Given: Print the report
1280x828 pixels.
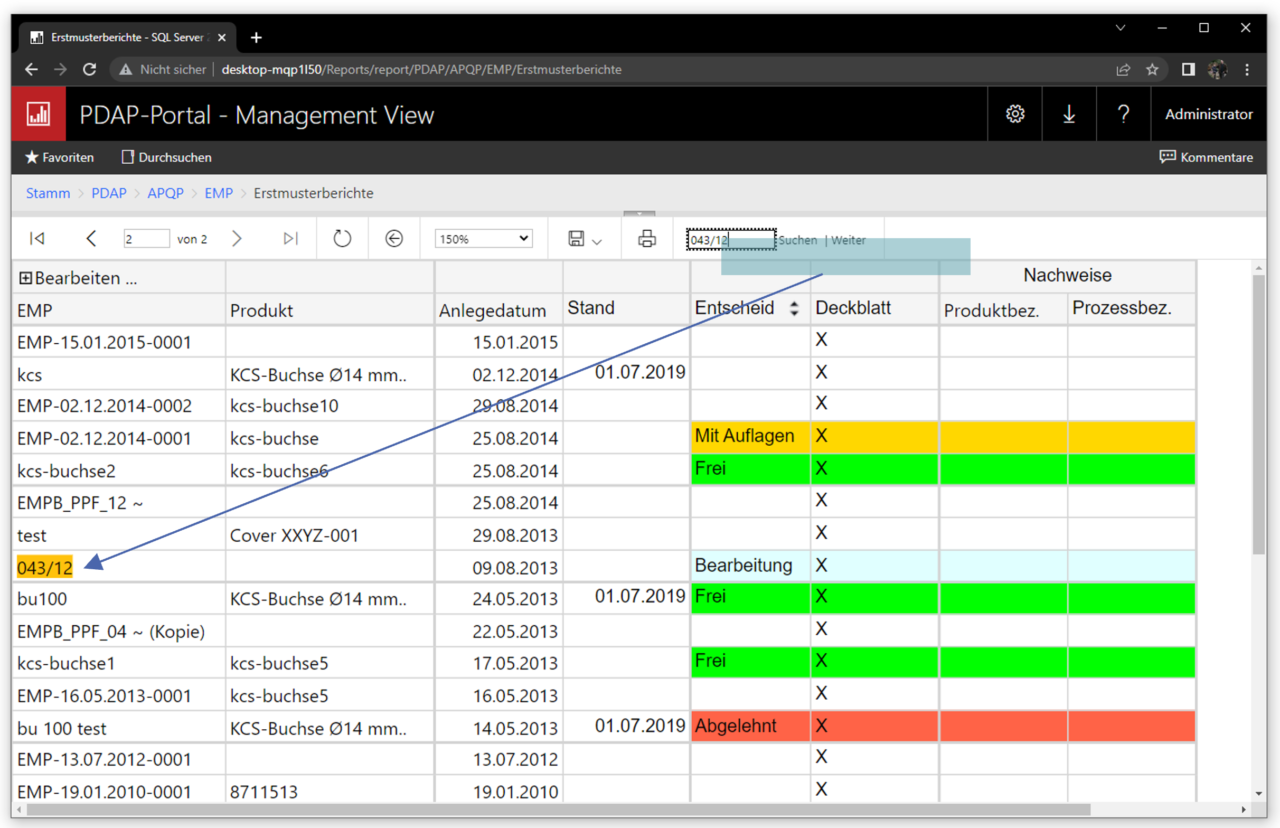Looking at the screenshot, I should click(647, 239).
